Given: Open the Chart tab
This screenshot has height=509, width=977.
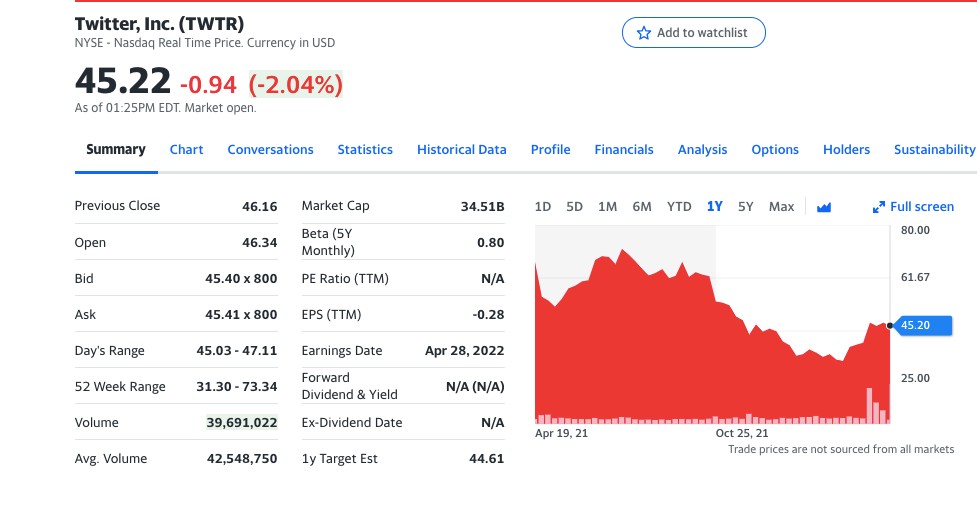Looking at the screenshot, I should click(x=186, y=150).
